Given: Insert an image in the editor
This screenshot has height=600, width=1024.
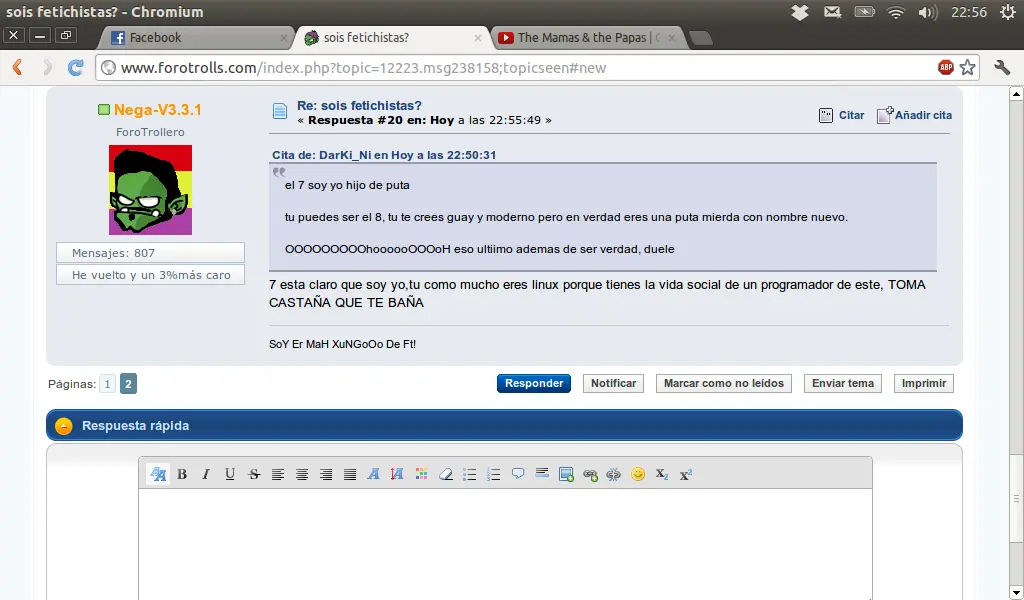Looking at the screenshot, I should (x=566, y=475).
